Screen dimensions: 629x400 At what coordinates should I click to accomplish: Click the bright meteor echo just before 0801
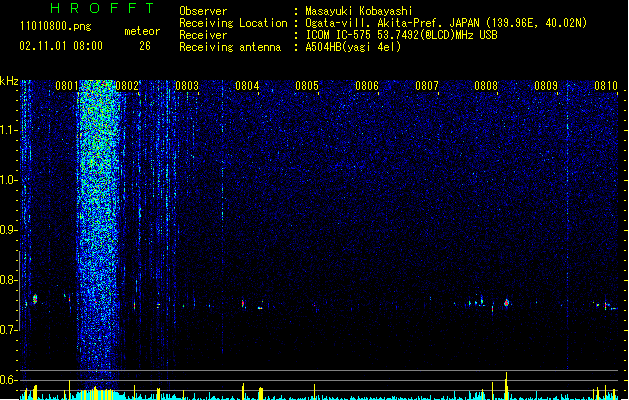35,298
